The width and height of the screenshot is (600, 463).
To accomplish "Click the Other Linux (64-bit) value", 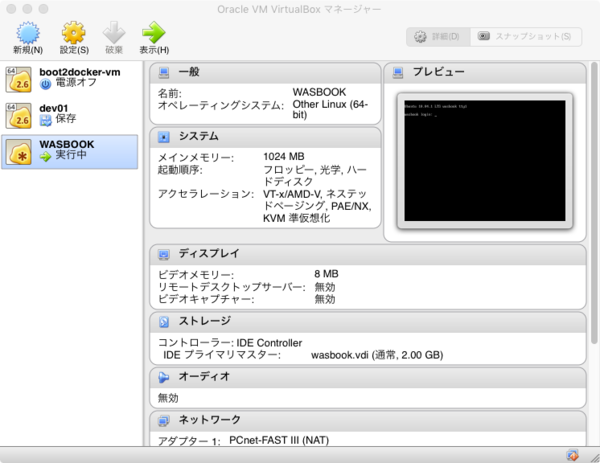I will coord(330,109).
